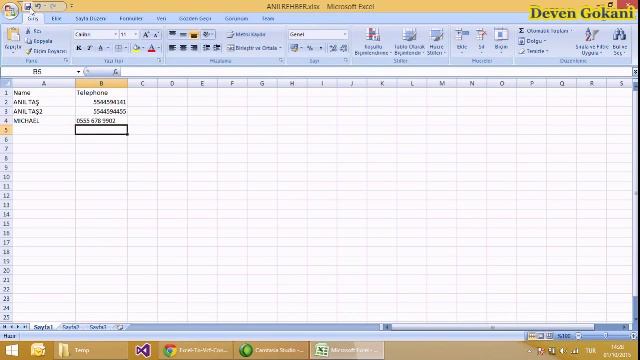Switch to the Veri tab
The height and width of the screenshot is (360, 640).
pos(162,19)
